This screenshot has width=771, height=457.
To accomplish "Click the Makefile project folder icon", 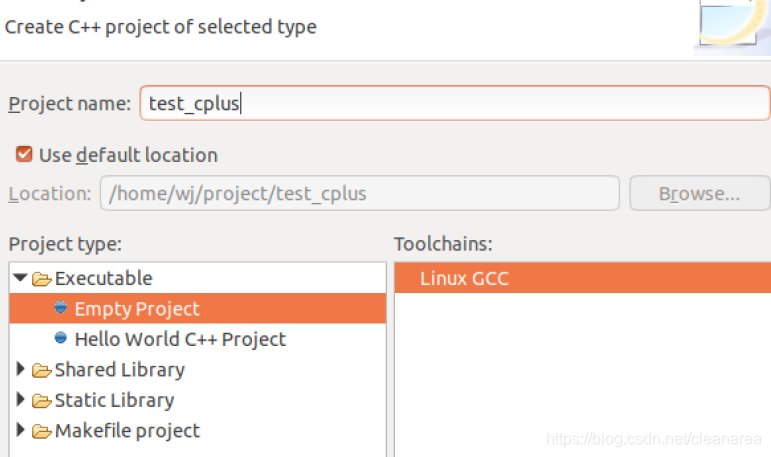I will (41, 431).
